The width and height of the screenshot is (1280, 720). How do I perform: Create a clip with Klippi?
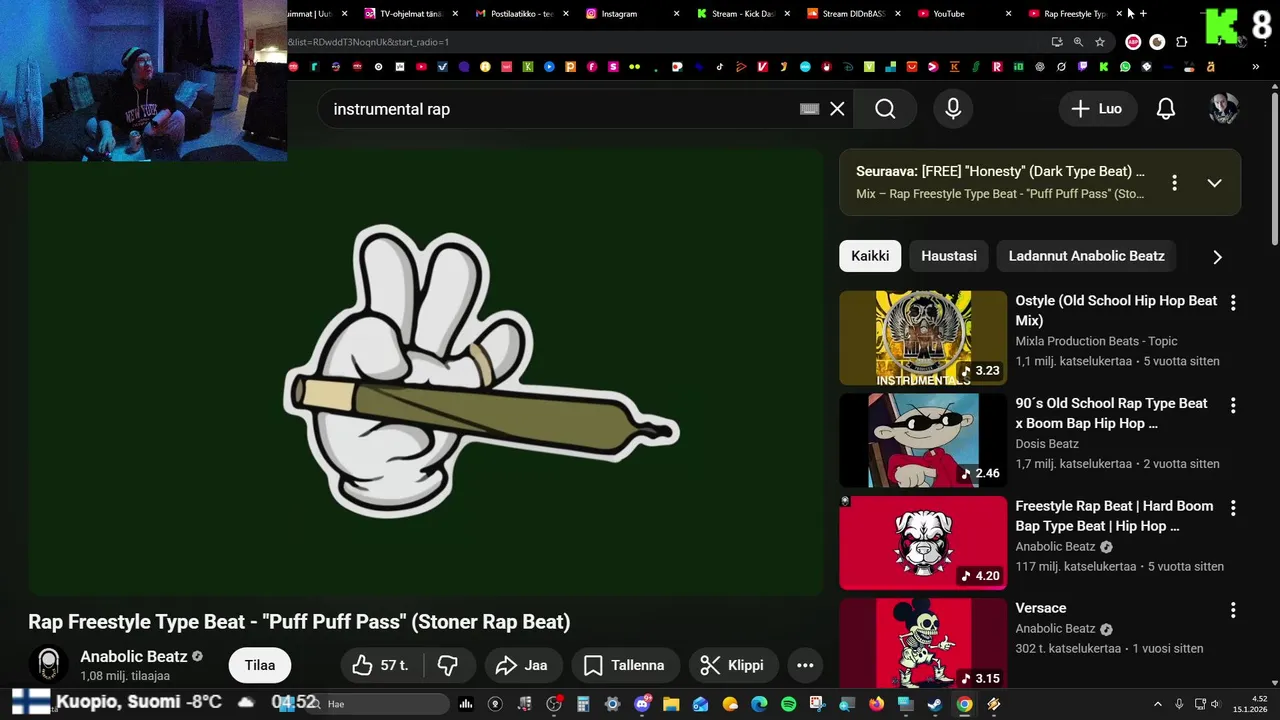(x=733, y=665)
